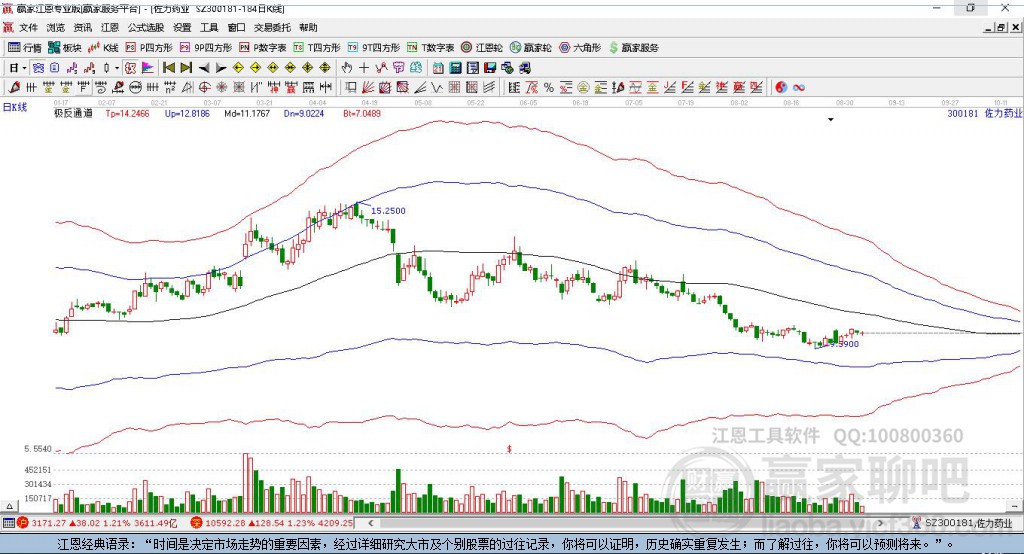
Task: Open the 设置 menu
Action: 182,27
